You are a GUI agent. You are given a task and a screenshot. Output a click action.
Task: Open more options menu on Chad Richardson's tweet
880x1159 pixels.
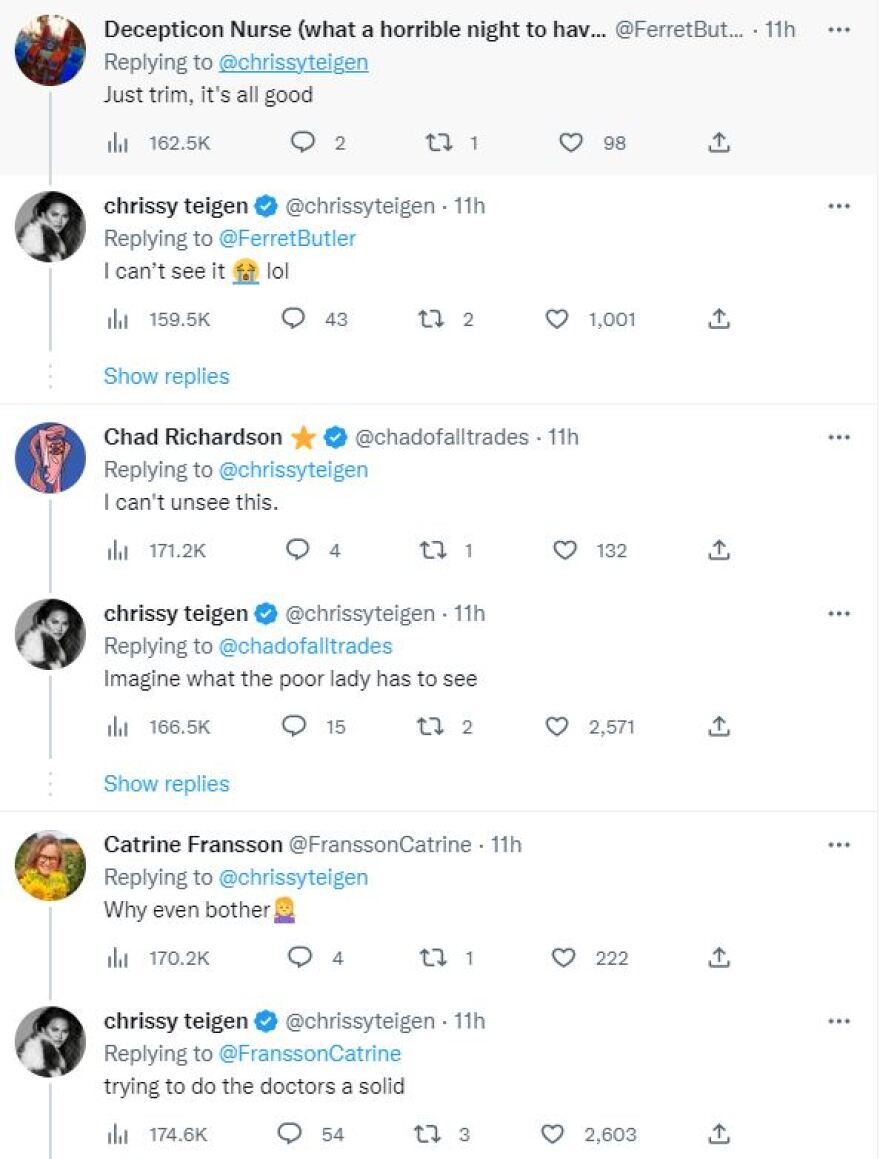click(x=839, y=437)
